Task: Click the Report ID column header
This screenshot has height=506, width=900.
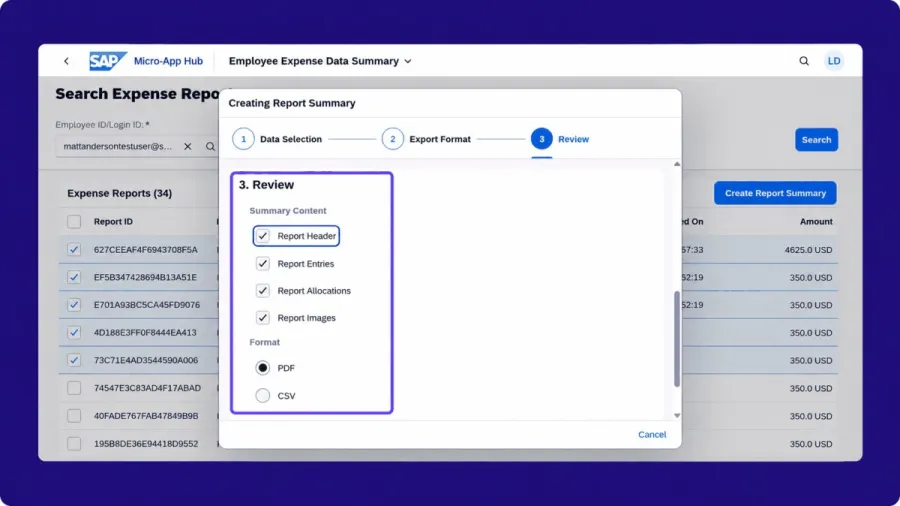Action: coord(113,221)
